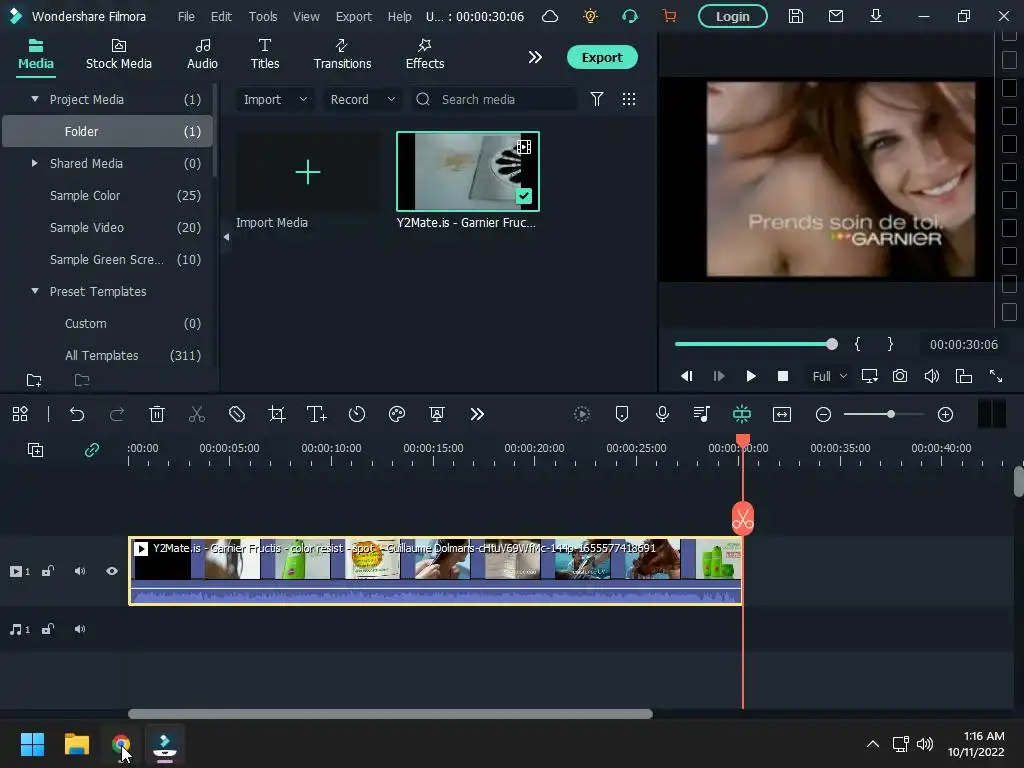Open the color palette icon
This screenshot has height=768, width=1024.
[397, 414]
